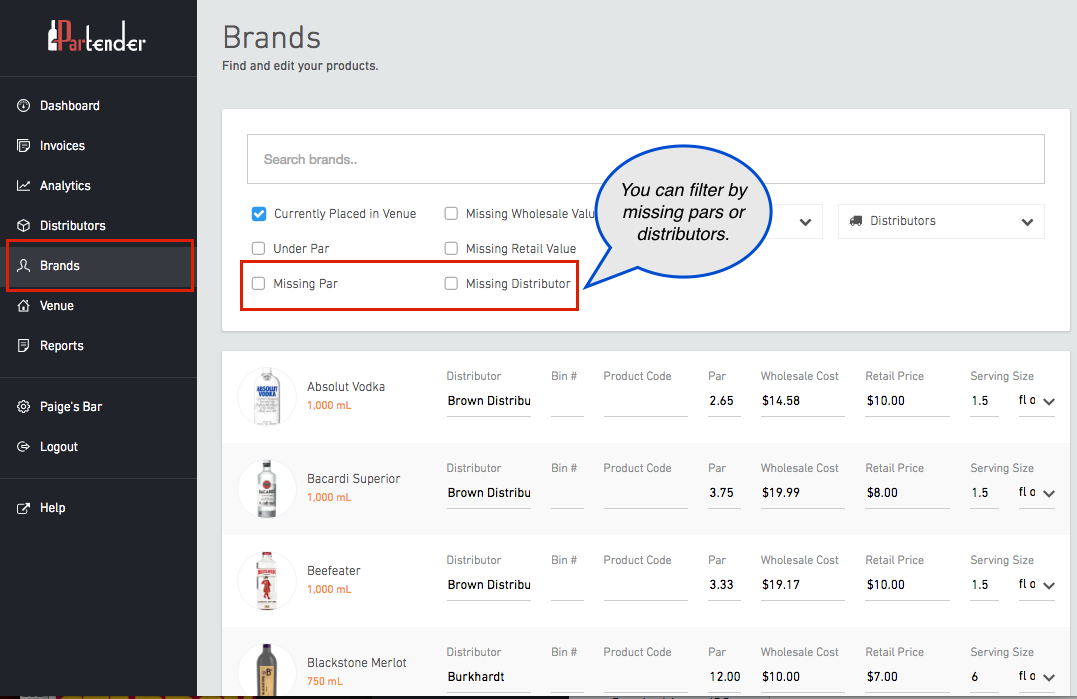
Task: Edit Blackstone Merlot serving size 6
Action: pos(984,677)
